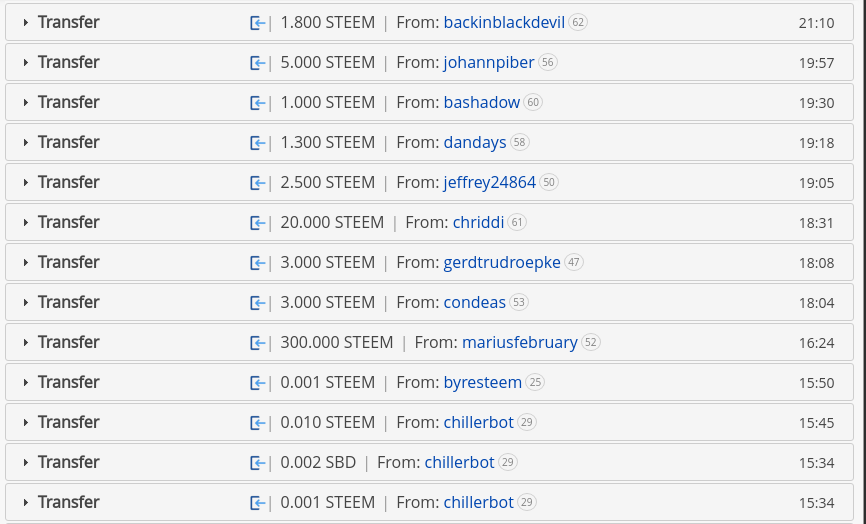
Task: Open mariusfebruary's account page
Action: pyautogui.click(x=519, y=342)
